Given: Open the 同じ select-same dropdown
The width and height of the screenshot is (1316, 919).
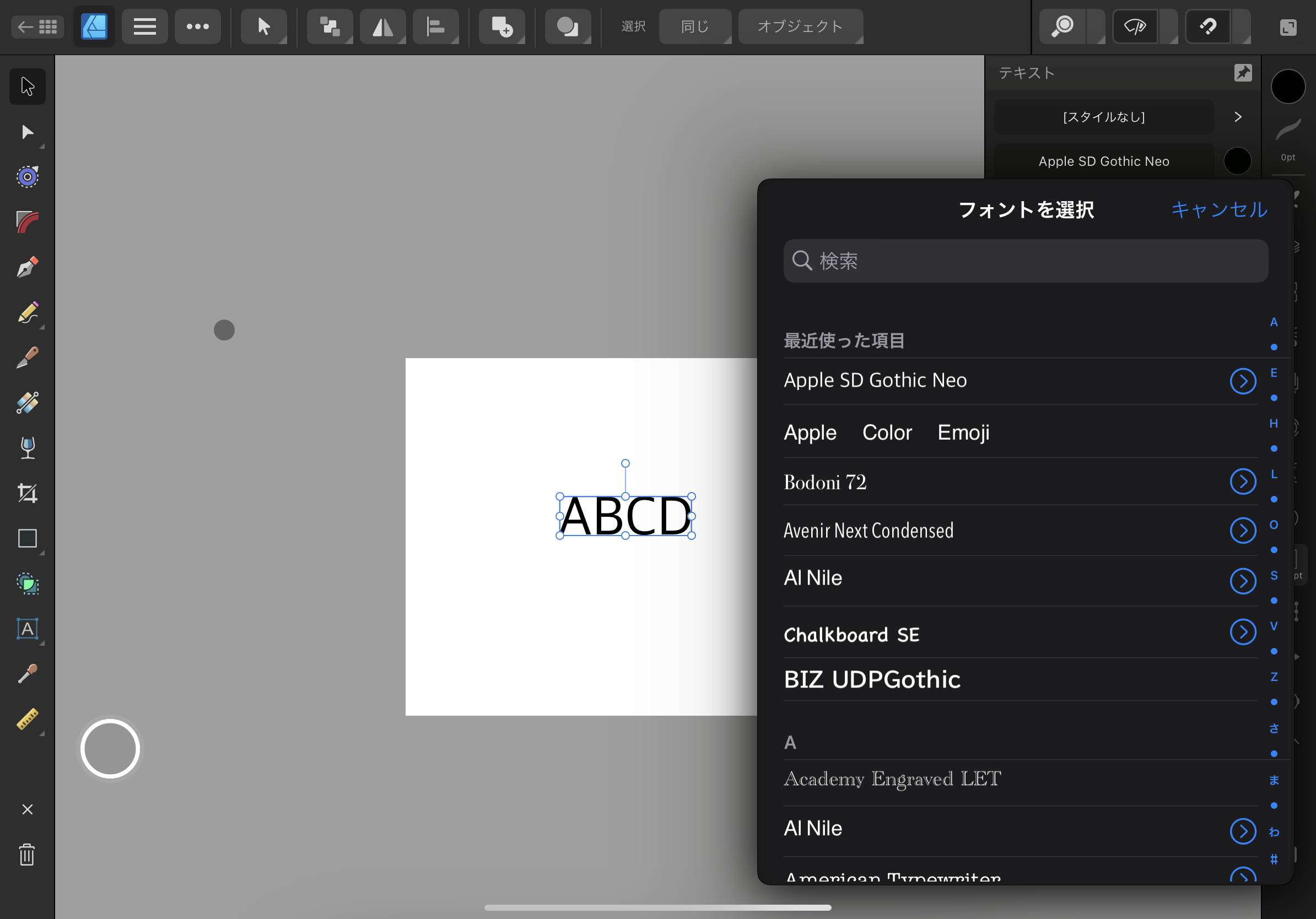Looking at the screenshot, I should [x=695, y=26].
